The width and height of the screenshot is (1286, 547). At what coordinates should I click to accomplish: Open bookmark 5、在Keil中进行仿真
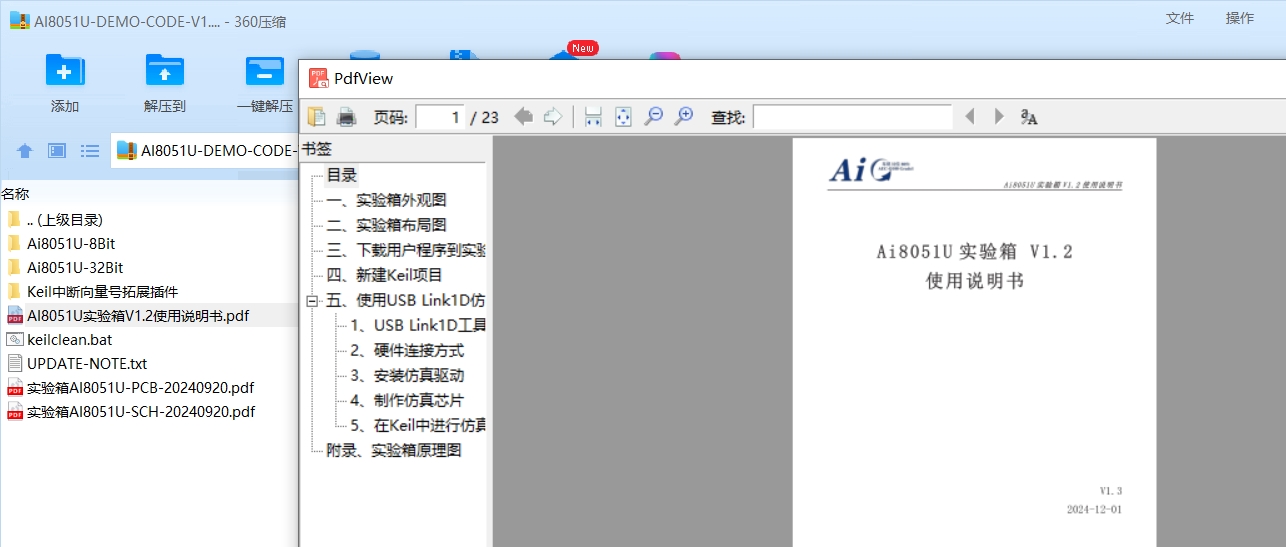coord(418,425)
